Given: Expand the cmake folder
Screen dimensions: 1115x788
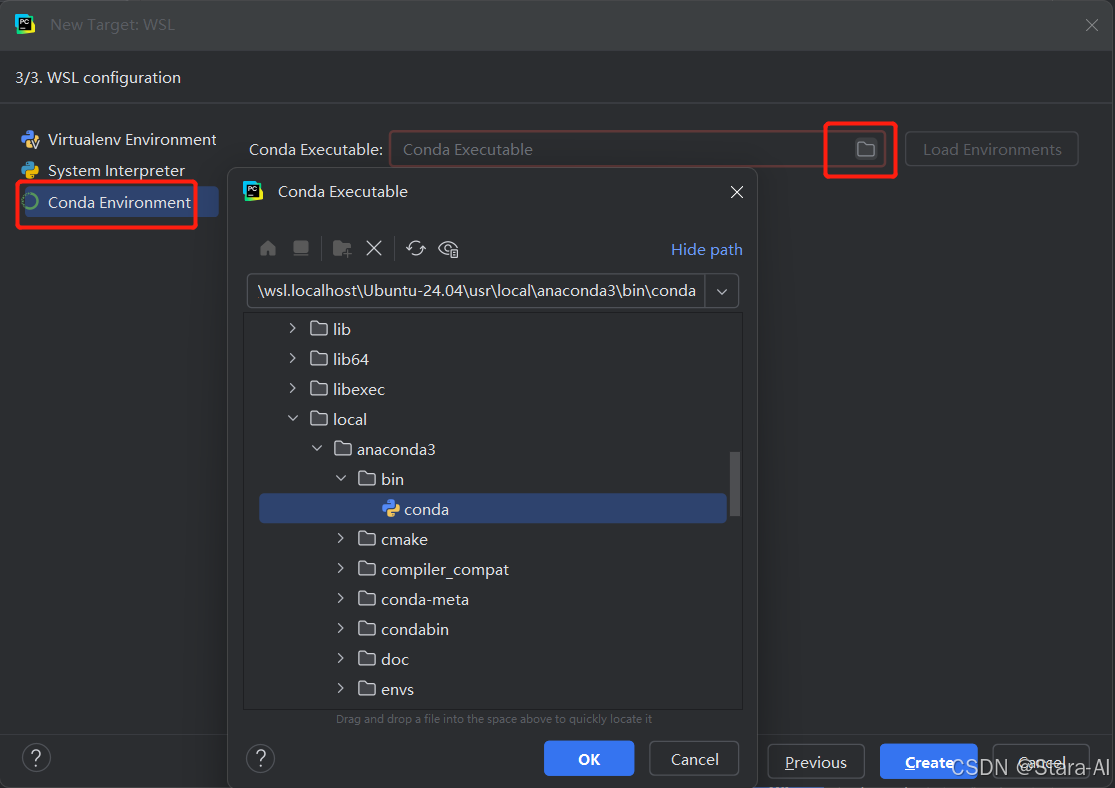Looking at the screenshot, I should 341,538.
